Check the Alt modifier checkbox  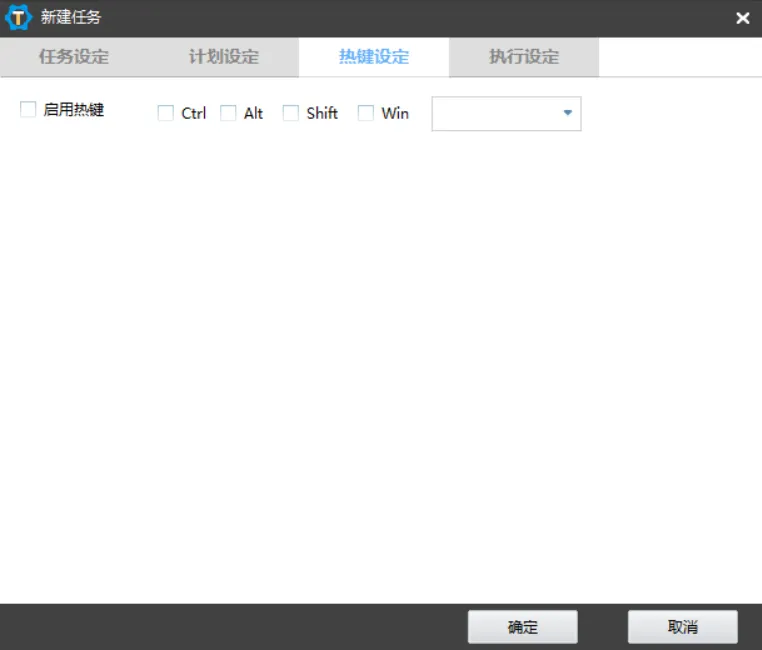click(x=228, y=113)
